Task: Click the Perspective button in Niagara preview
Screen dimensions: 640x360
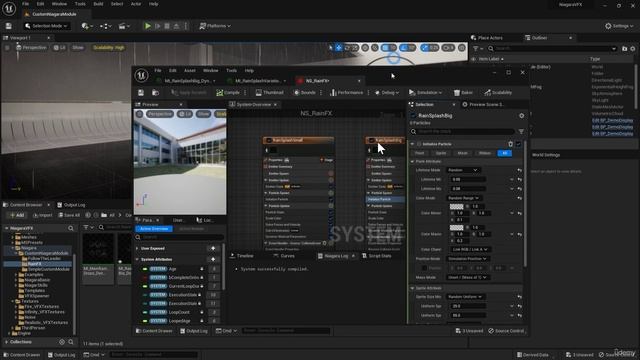Action: (160, 114)
